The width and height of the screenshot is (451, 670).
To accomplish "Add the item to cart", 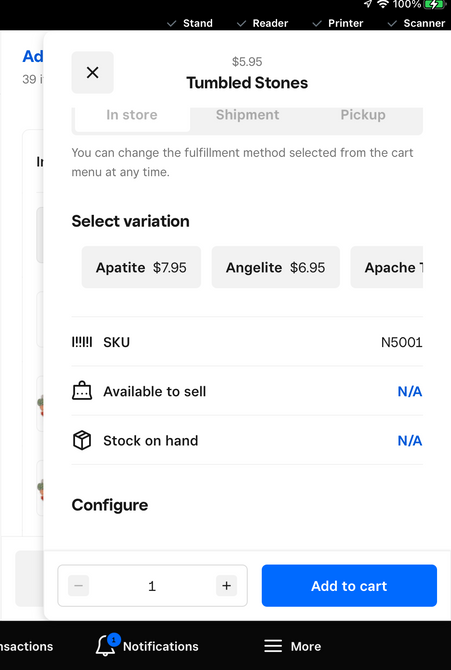I will pos(349,586).
